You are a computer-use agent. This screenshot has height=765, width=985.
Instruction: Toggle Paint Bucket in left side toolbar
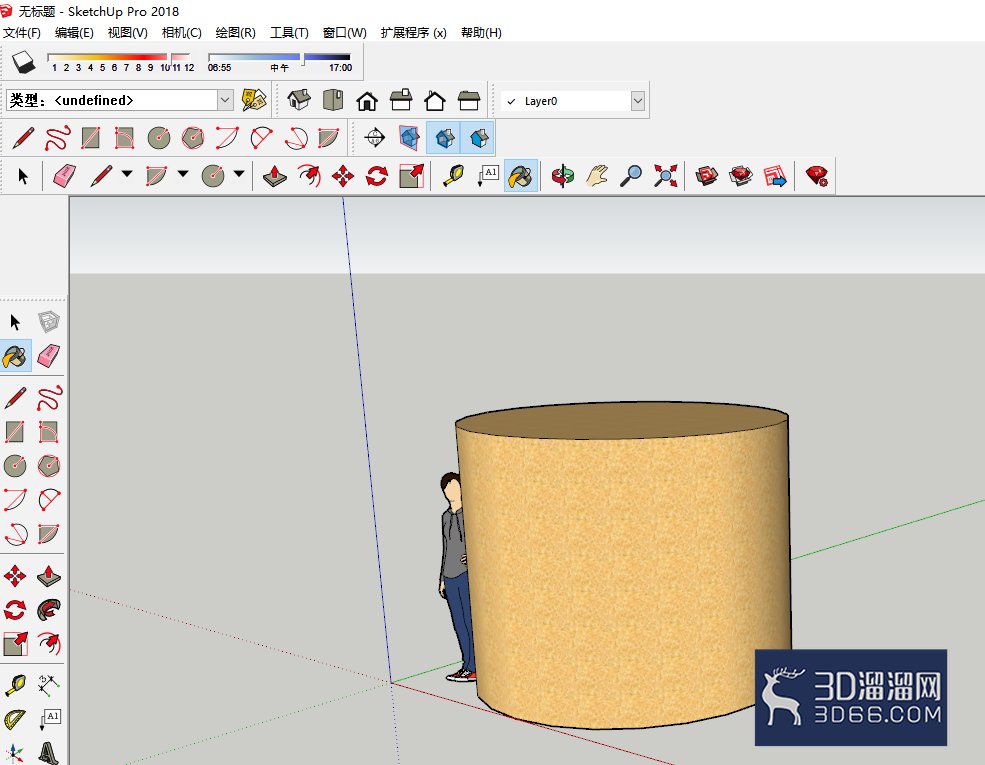(15, 356)
